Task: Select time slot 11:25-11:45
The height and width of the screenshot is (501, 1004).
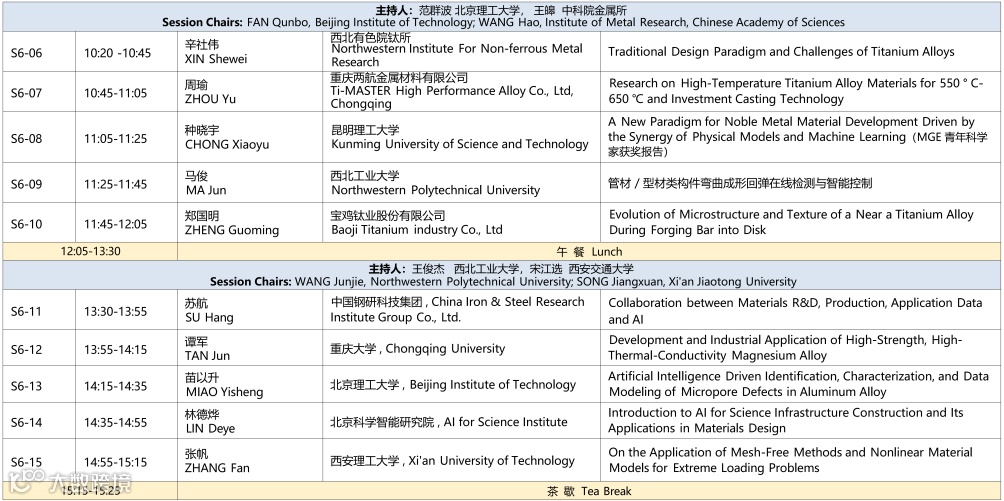Action: point(115,185)
